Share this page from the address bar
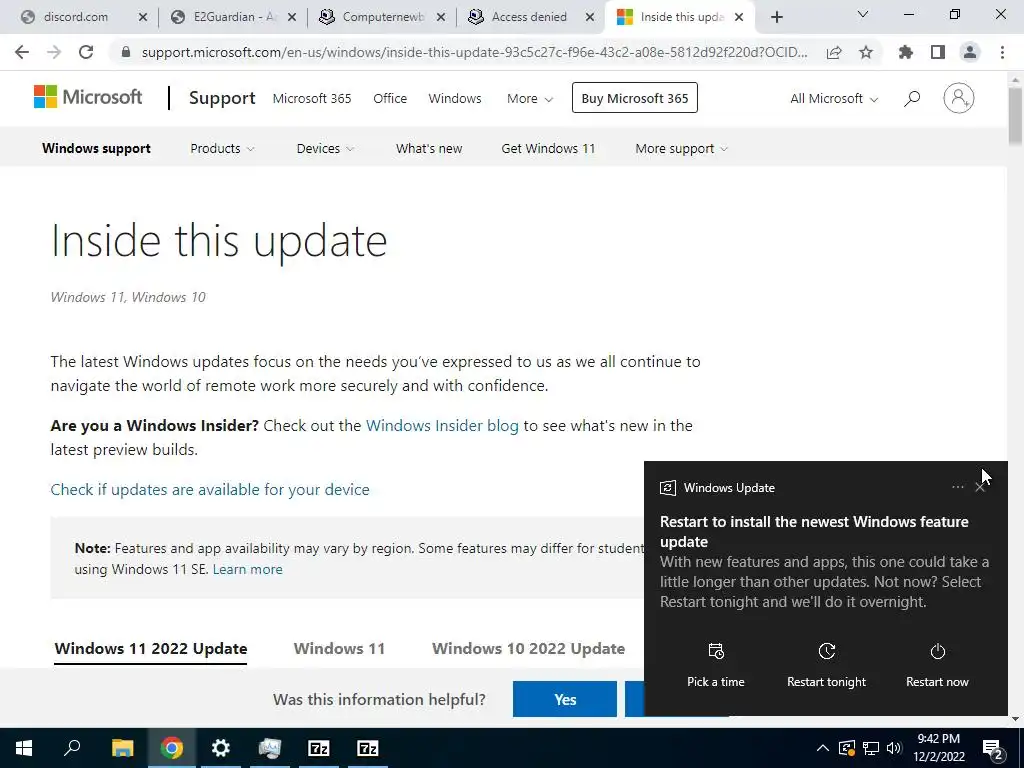 (833, 52)
